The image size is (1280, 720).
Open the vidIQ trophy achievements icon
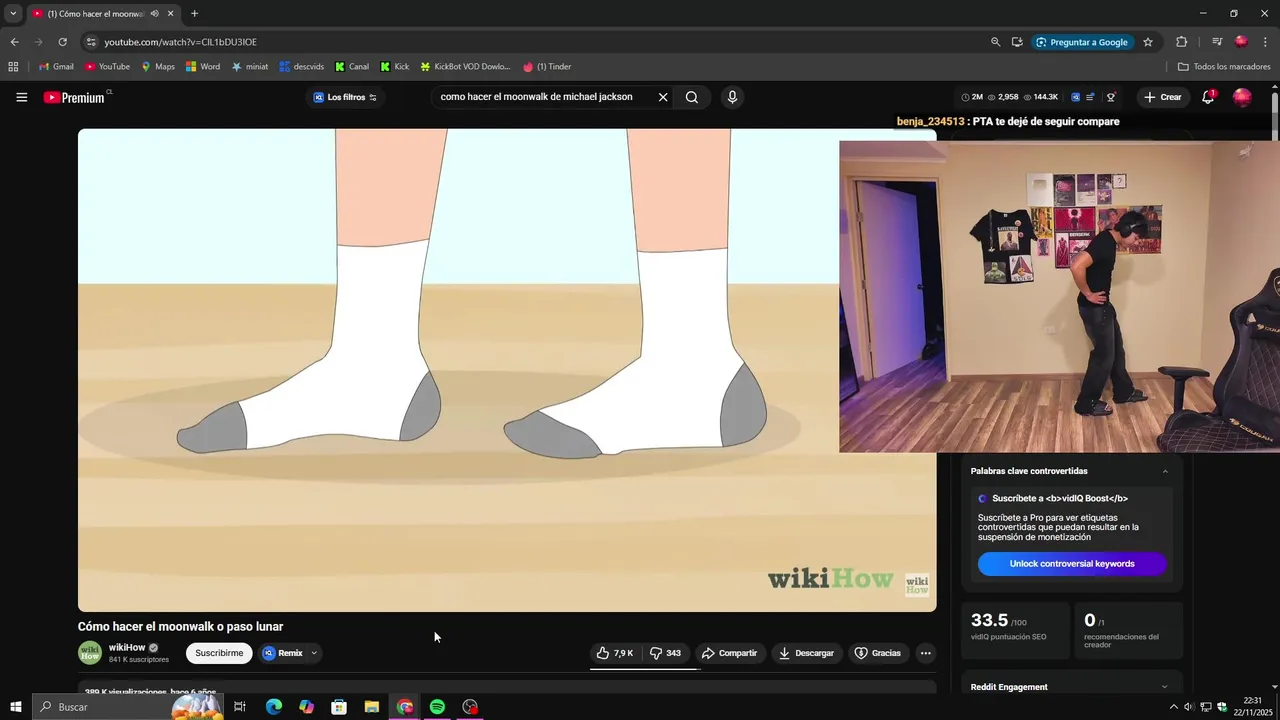pyautogui.click(x=1111, y=97)
